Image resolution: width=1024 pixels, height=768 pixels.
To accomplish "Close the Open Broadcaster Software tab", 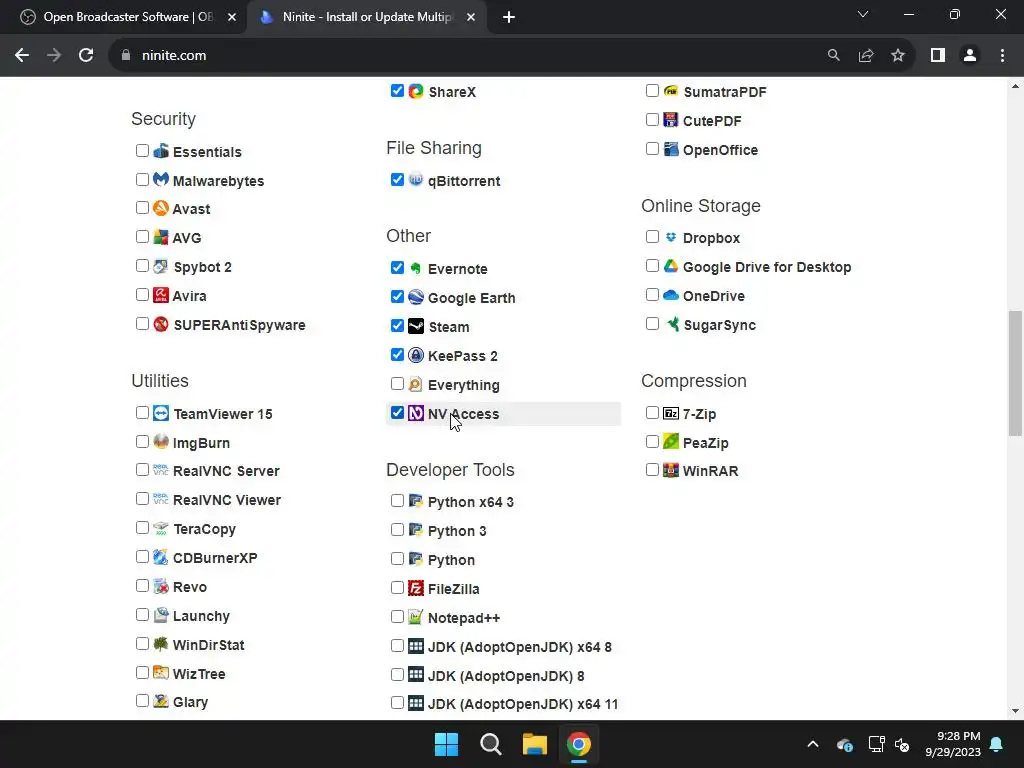I will pyautogui.click(x=232, y=17).
